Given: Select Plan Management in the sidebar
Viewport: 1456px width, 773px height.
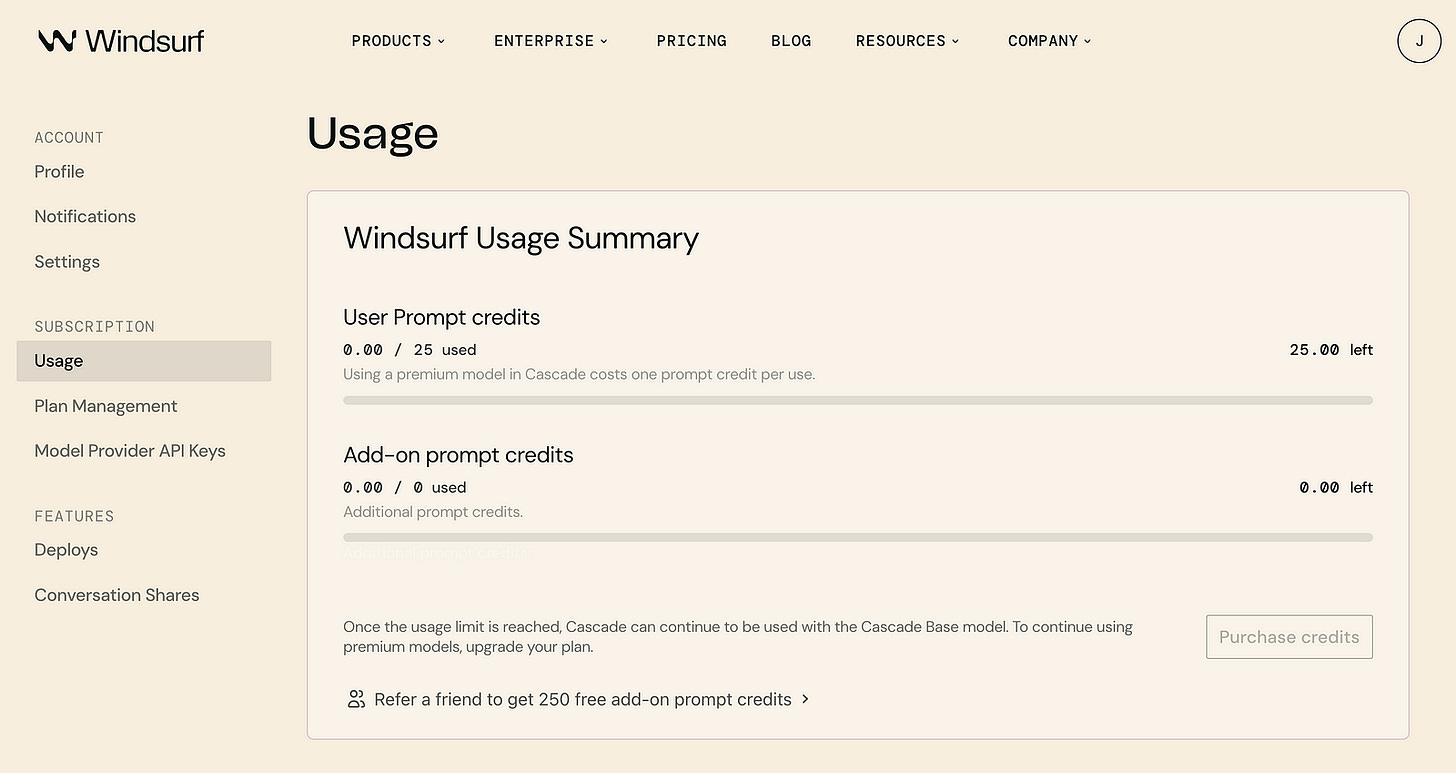Looking at the screenshot, I should 106,406.
